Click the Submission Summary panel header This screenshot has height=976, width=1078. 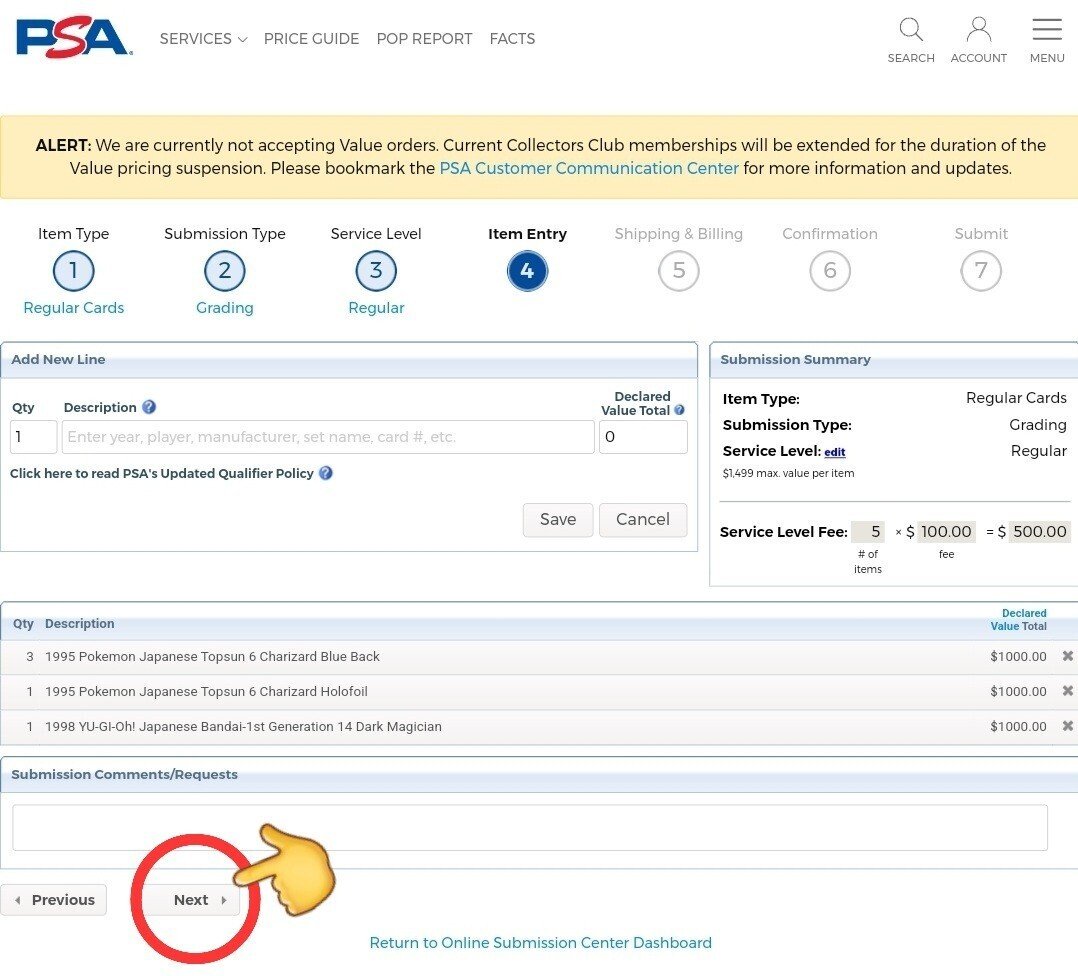(894, 359)
